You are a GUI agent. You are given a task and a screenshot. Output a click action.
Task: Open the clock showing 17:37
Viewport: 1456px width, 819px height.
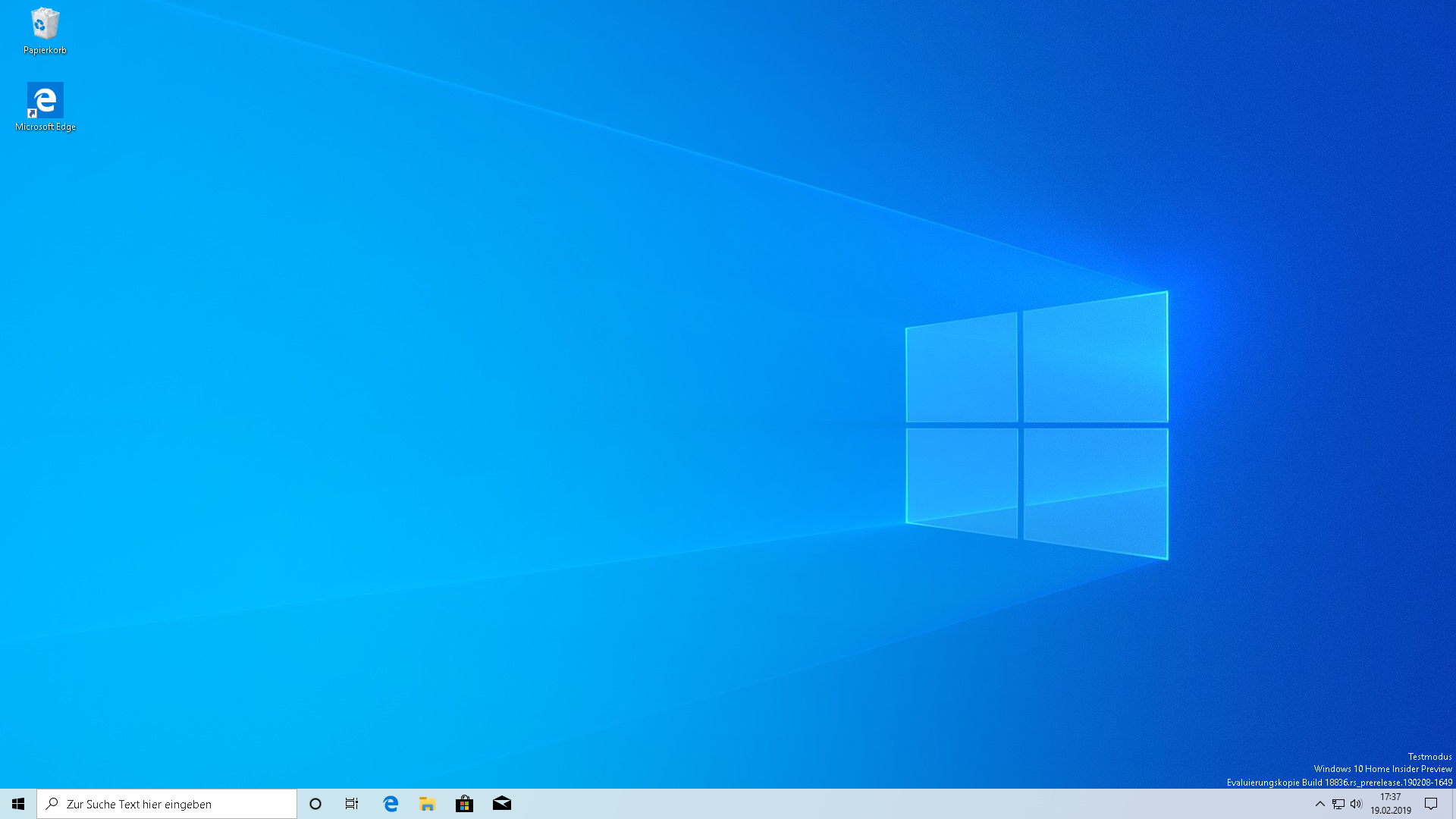click(1390, 797)
